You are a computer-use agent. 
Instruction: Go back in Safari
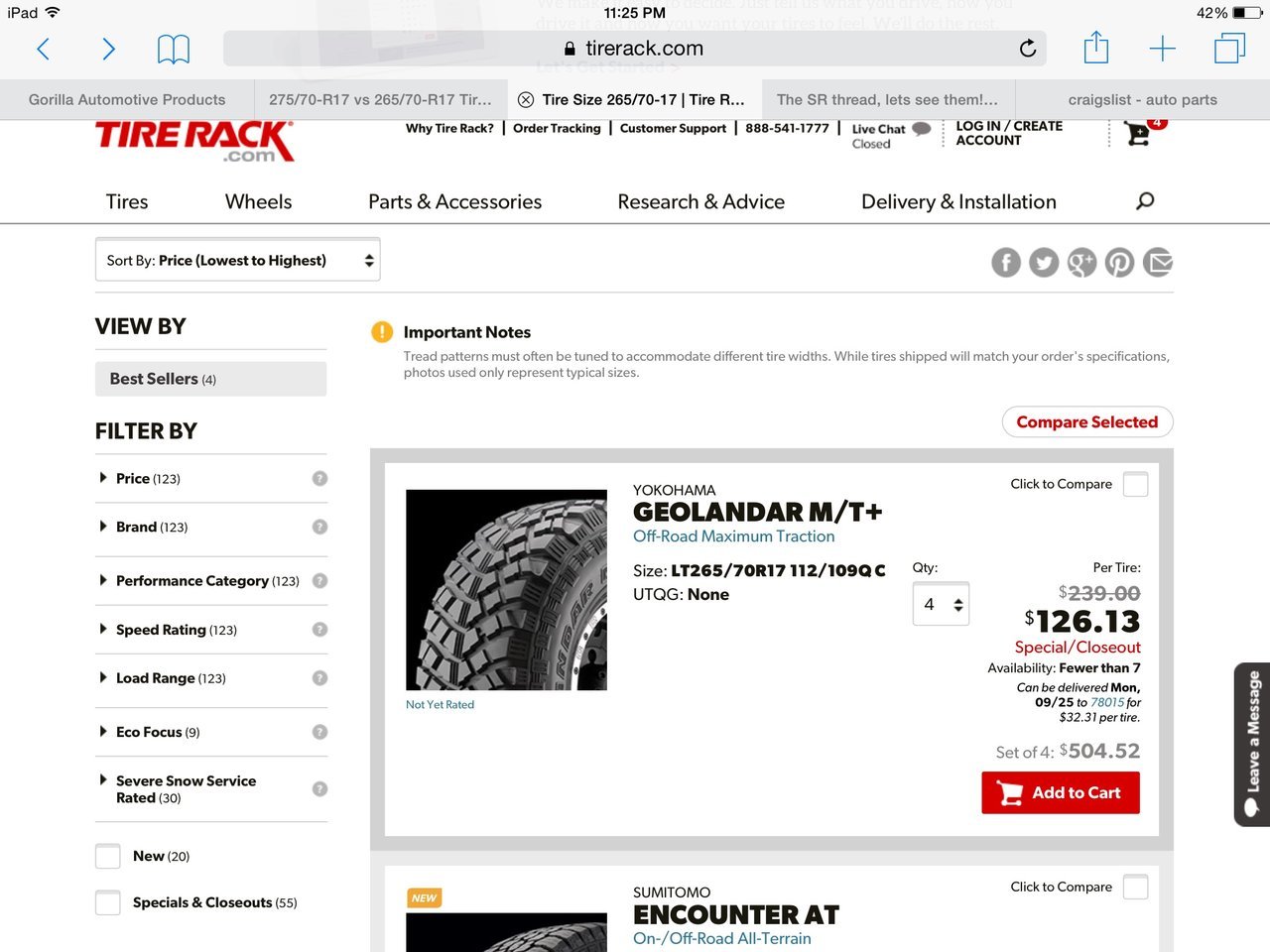coord(43,49)
